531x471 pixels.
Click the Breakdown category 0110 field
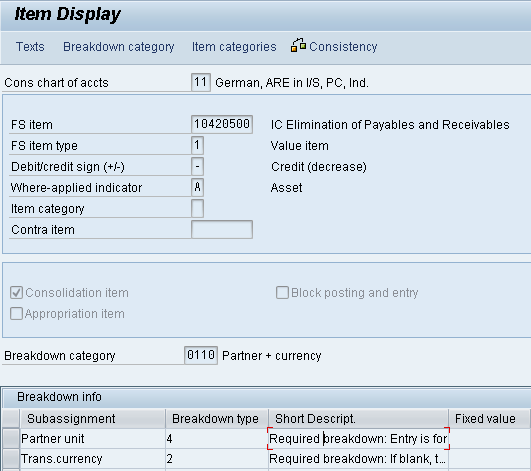coord(201,355)
